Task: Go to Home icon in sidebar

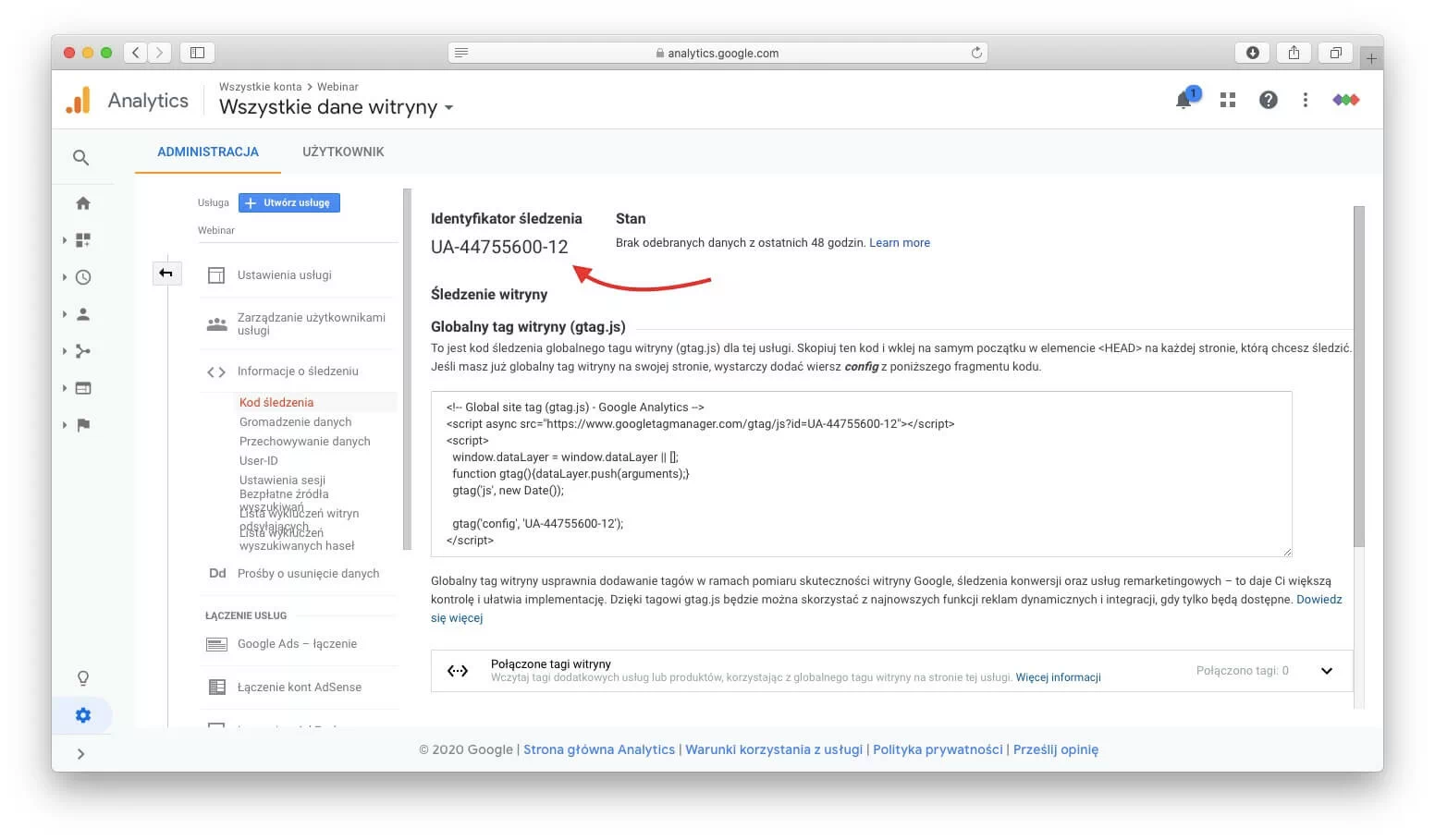Action: 83,203
